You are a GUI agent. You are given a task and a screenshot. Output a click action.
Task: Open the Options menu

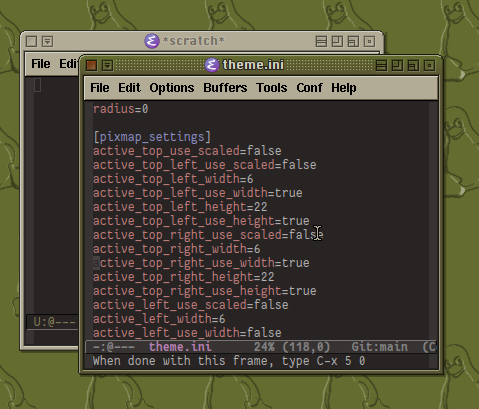172,88
